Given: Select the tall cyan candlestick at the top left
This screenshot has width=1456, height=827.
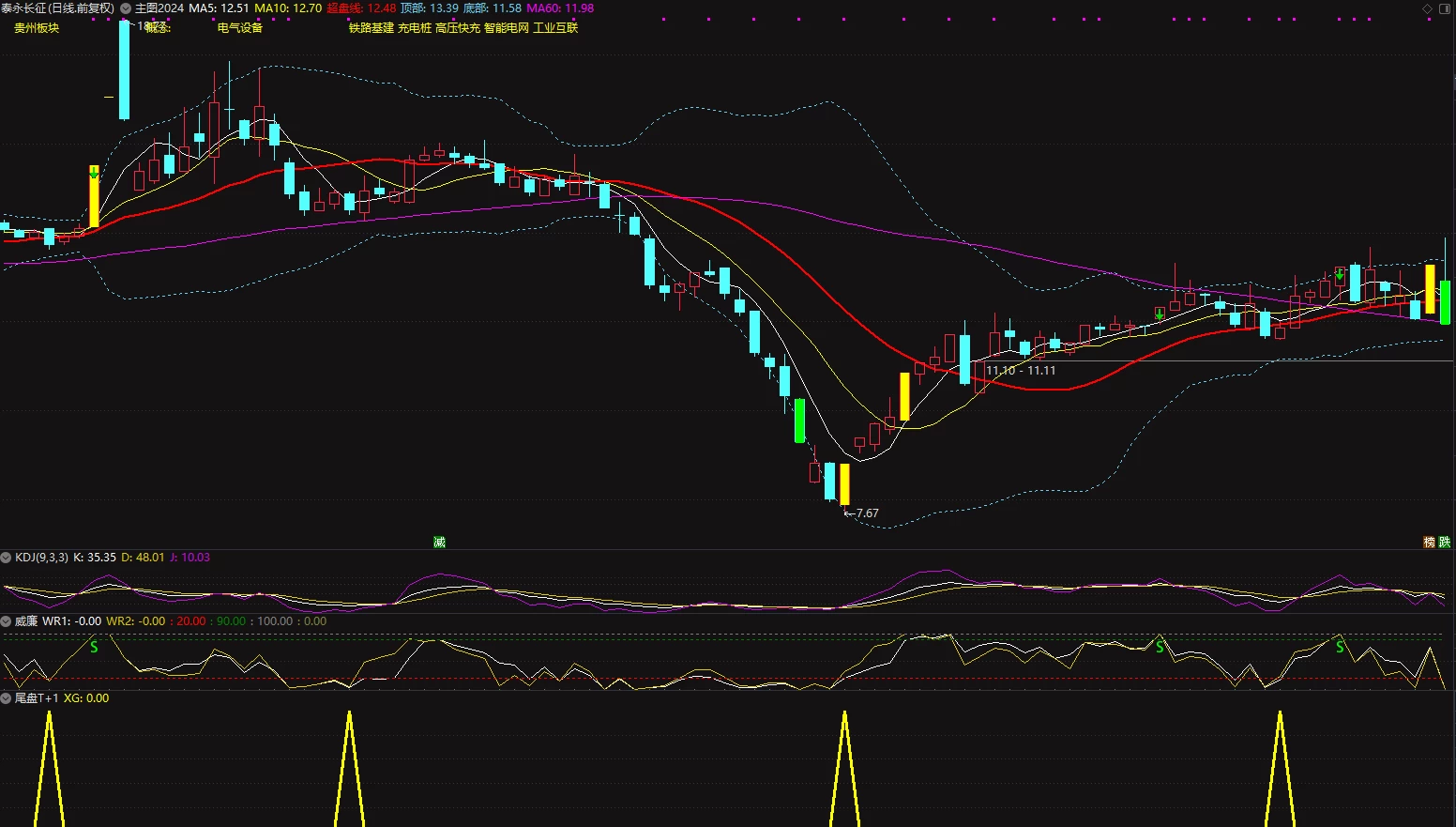Looking at the screenshot, I should 124,70.
